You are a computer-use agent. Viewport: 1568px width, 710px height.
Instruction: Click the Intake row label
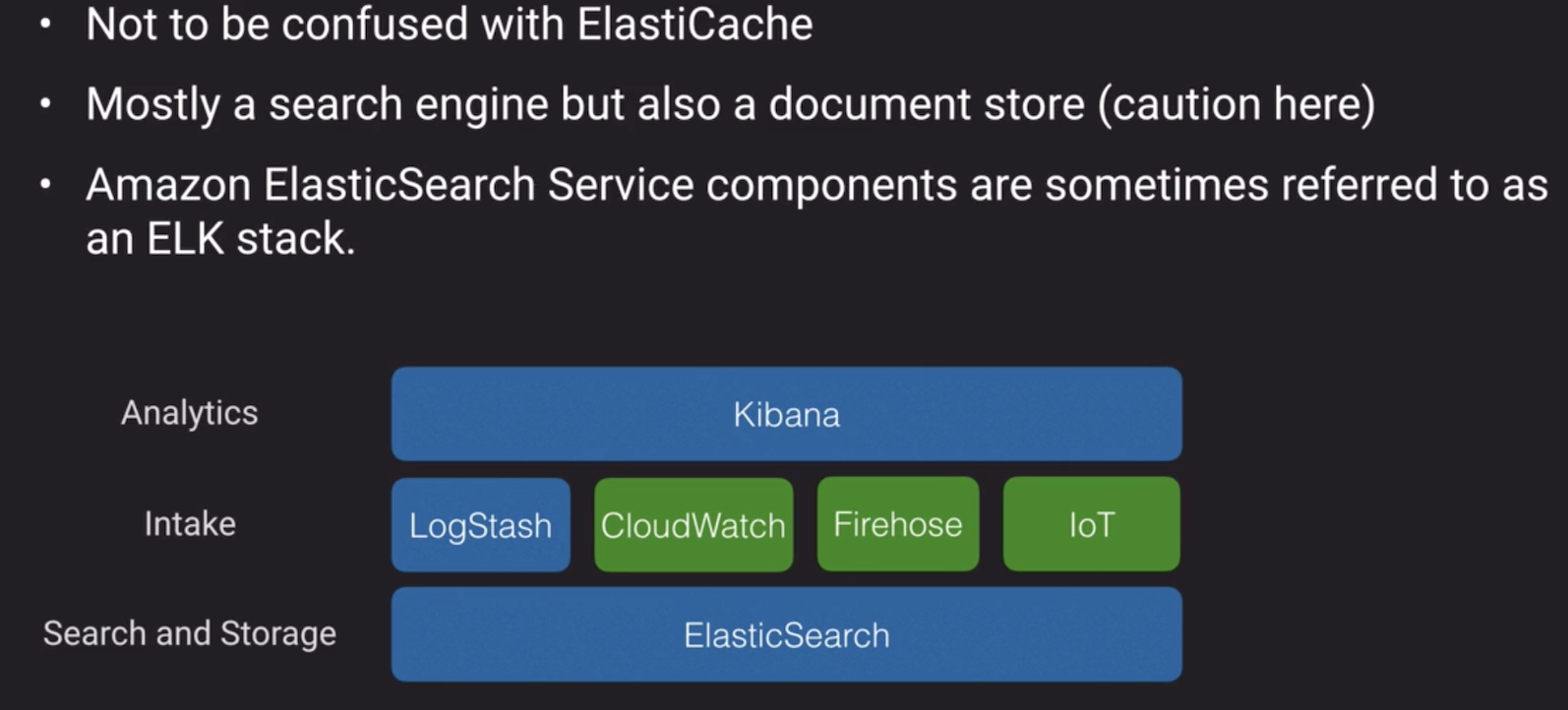[x=190, y=523]
